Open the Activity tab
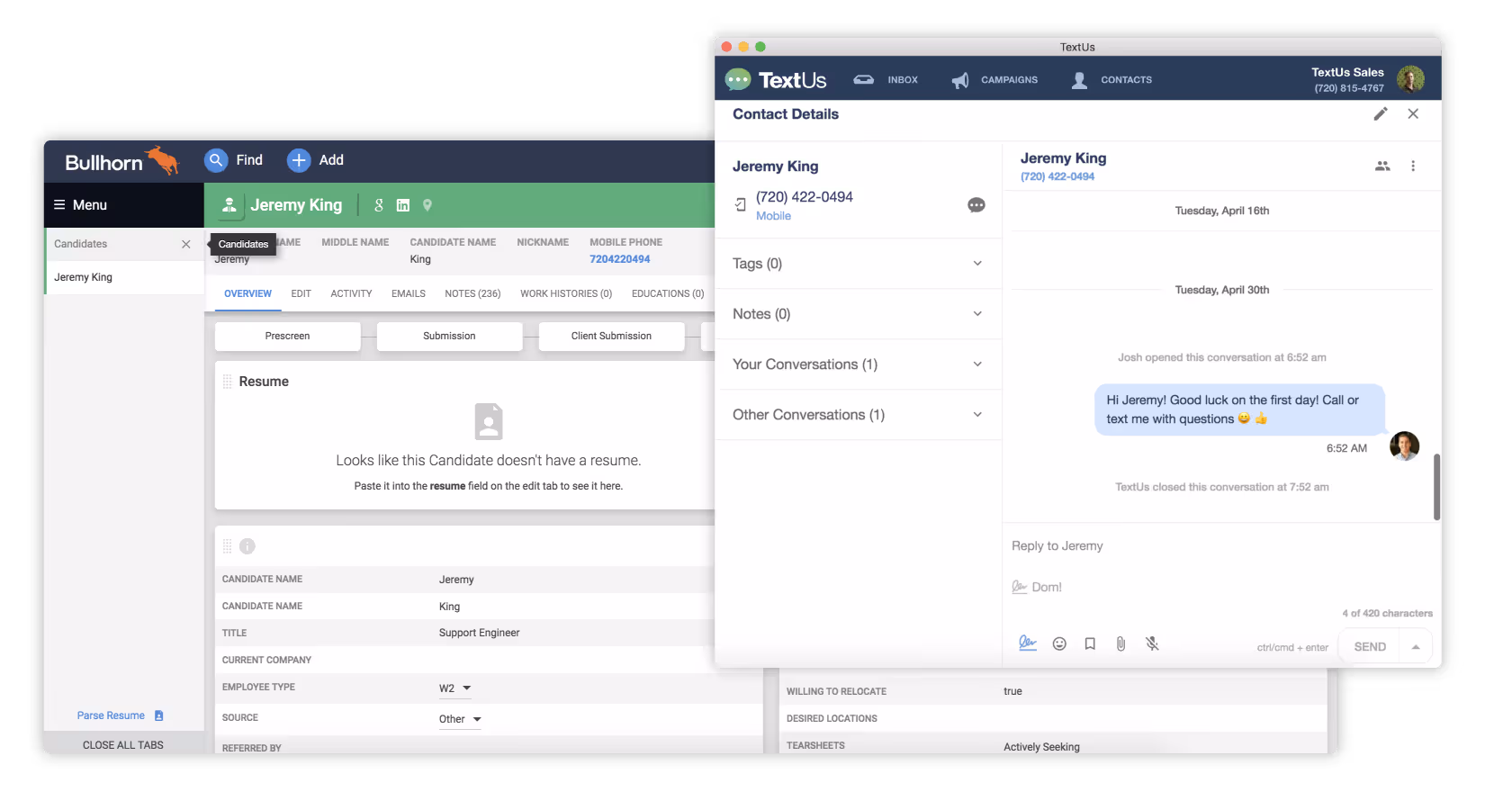 tap(351, 293)
